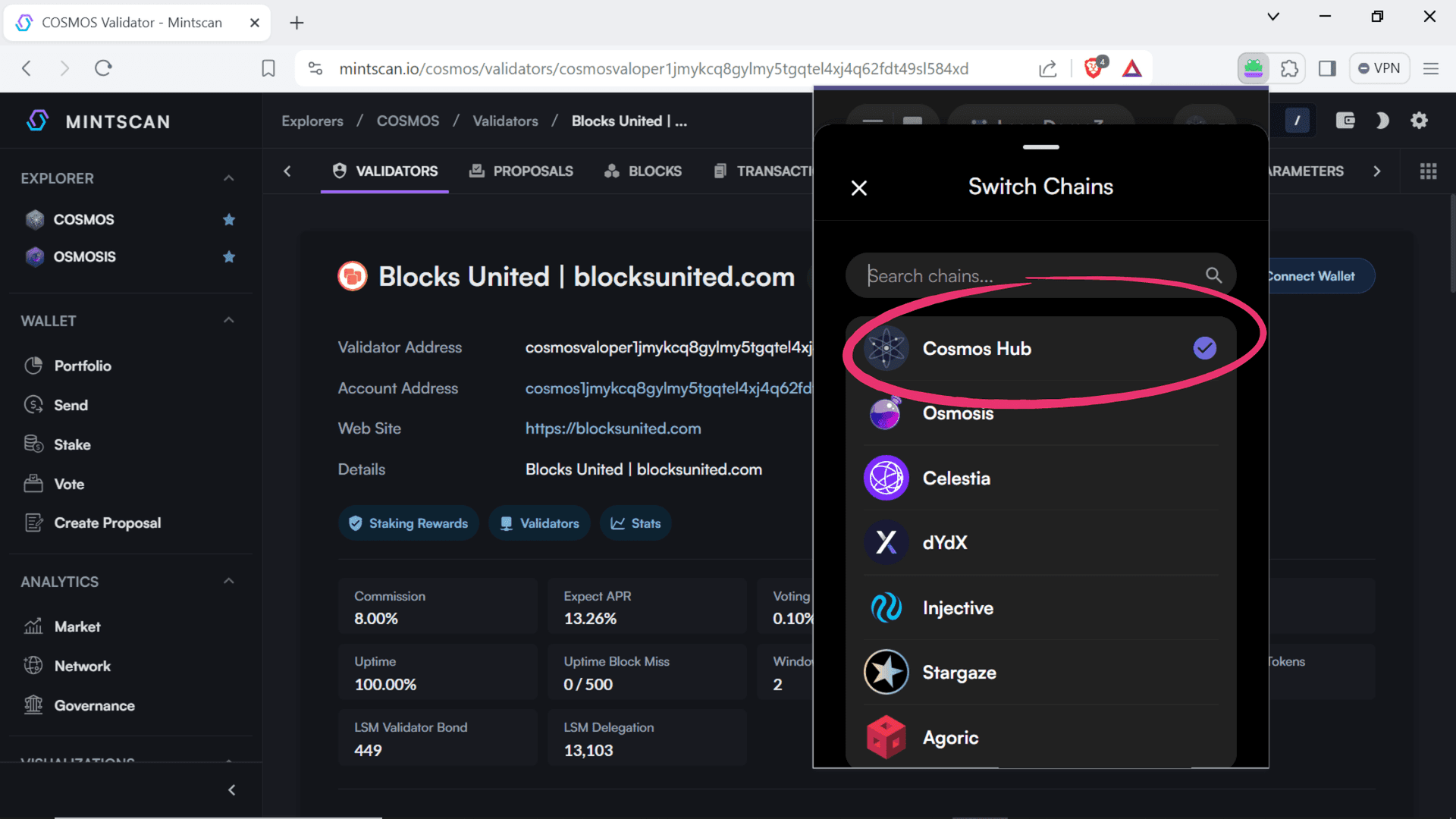Image resolution: width=1456 pixels, height=819 pixels.
Task: Open Leap wallet extension icon
Action: tap(1254, 68)
